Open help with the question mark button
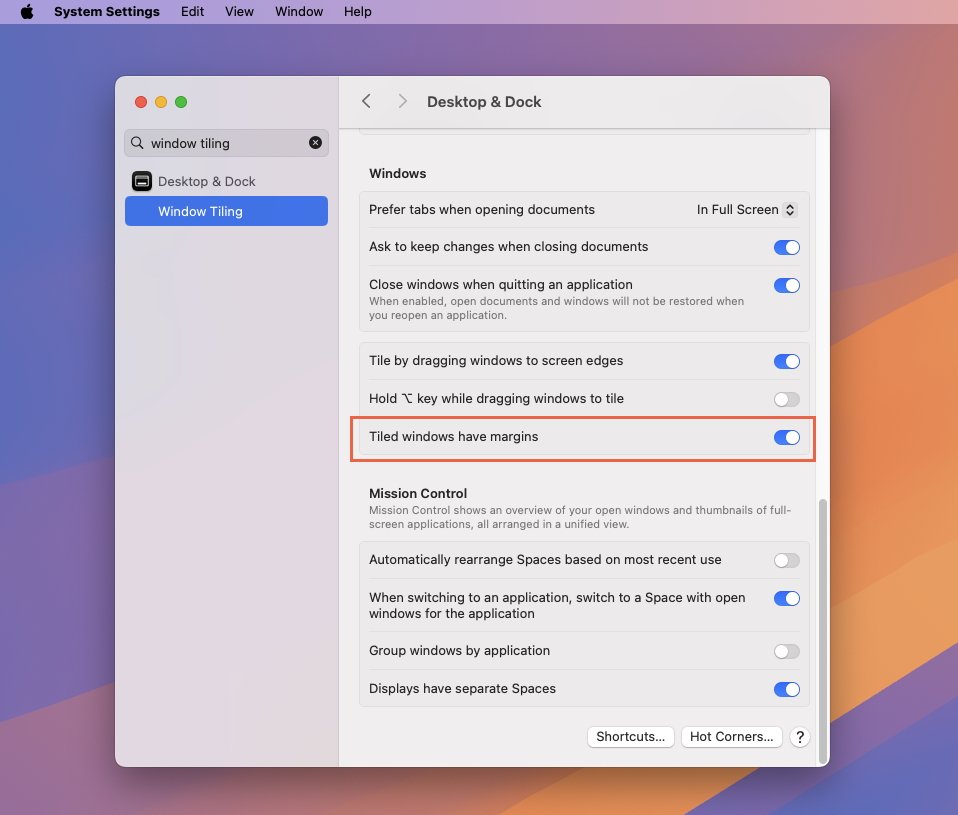Image resolution: width=958 pixels, height=815 pixels. click(x=799, y=737)
